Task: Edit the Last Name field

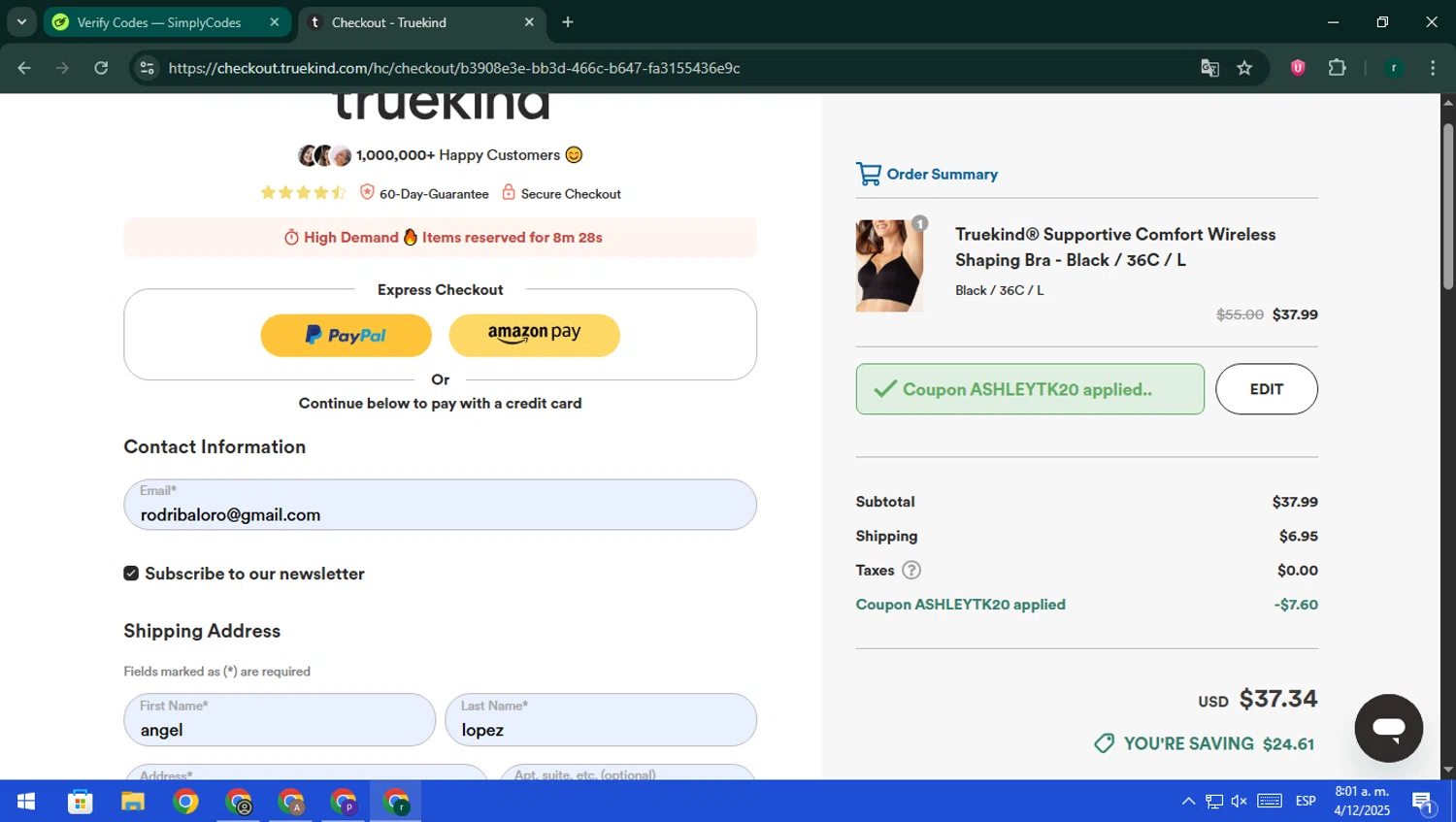Action: [x=601, y=720]
